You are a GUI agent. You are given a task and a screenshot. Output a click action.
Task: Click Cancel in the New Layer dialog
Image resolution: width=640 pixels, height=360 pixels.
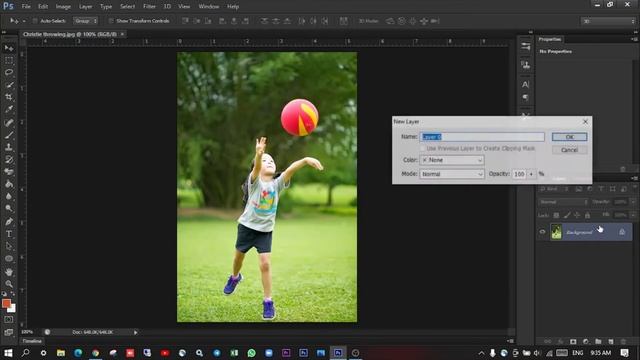[569, 150]
